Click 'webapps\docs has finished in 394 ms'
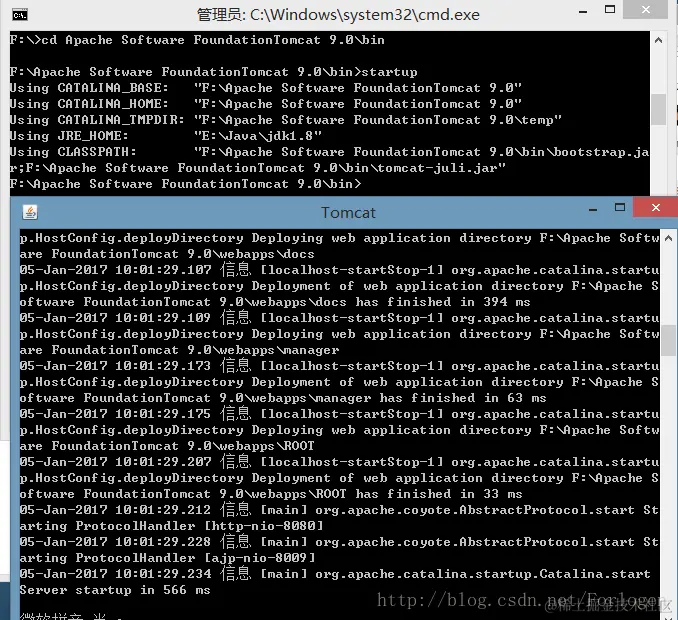Screen dimensions: 678x620 (x=275, y=302)
